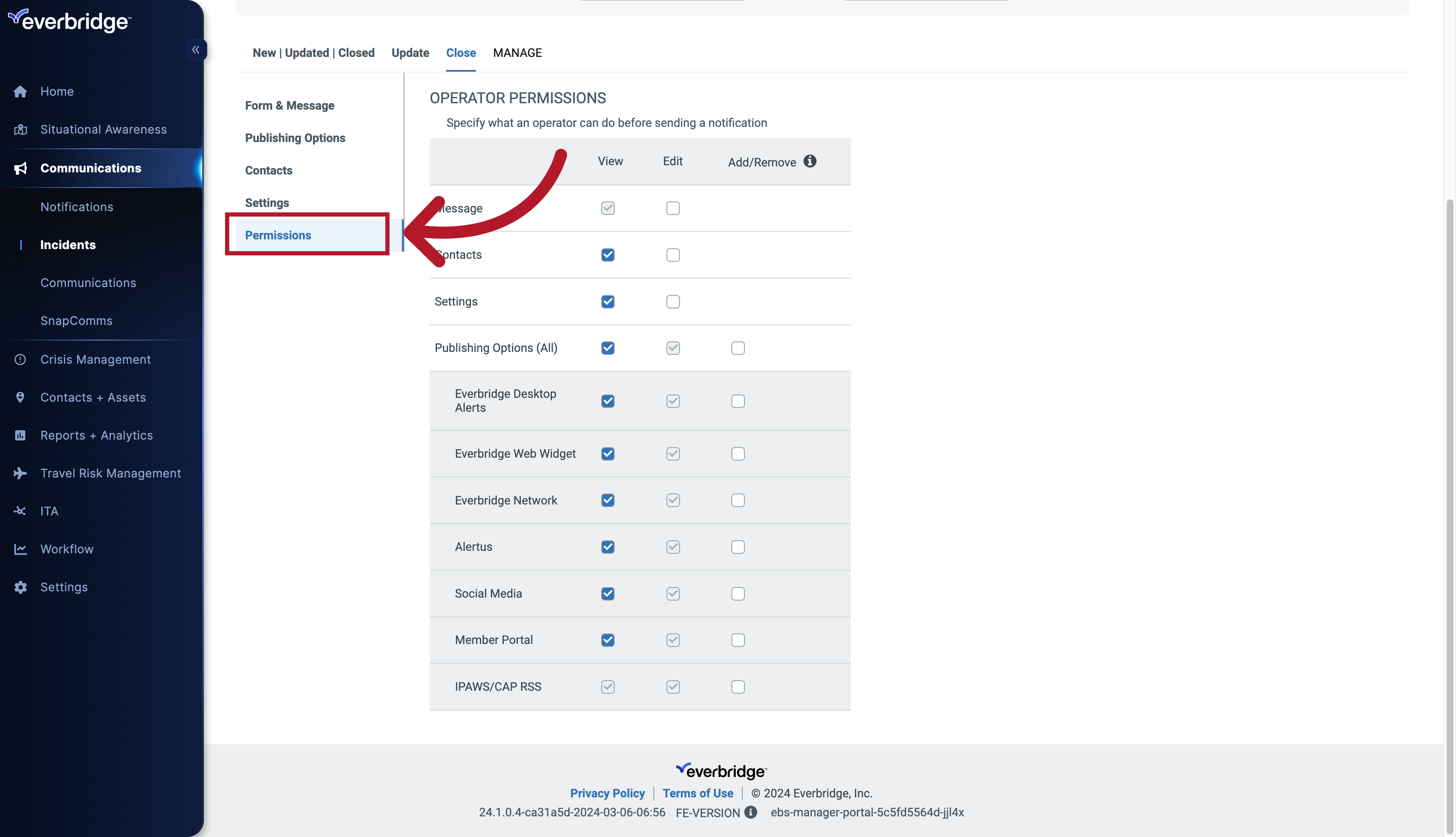1456x837 pixels.
Task: Open ITA section icon
Action: click(x=19, y=511)
